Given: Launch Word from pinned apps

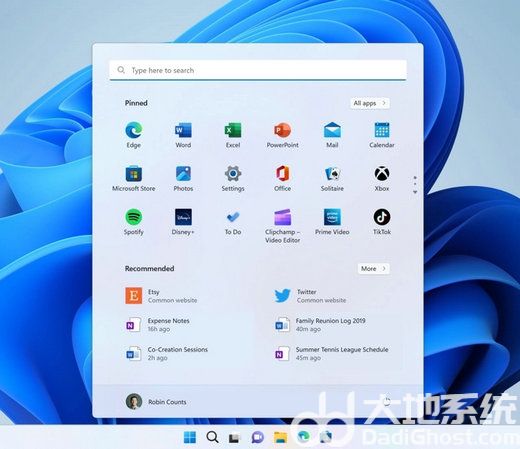Looking at the screenshot, I should (x=183, y=135).
